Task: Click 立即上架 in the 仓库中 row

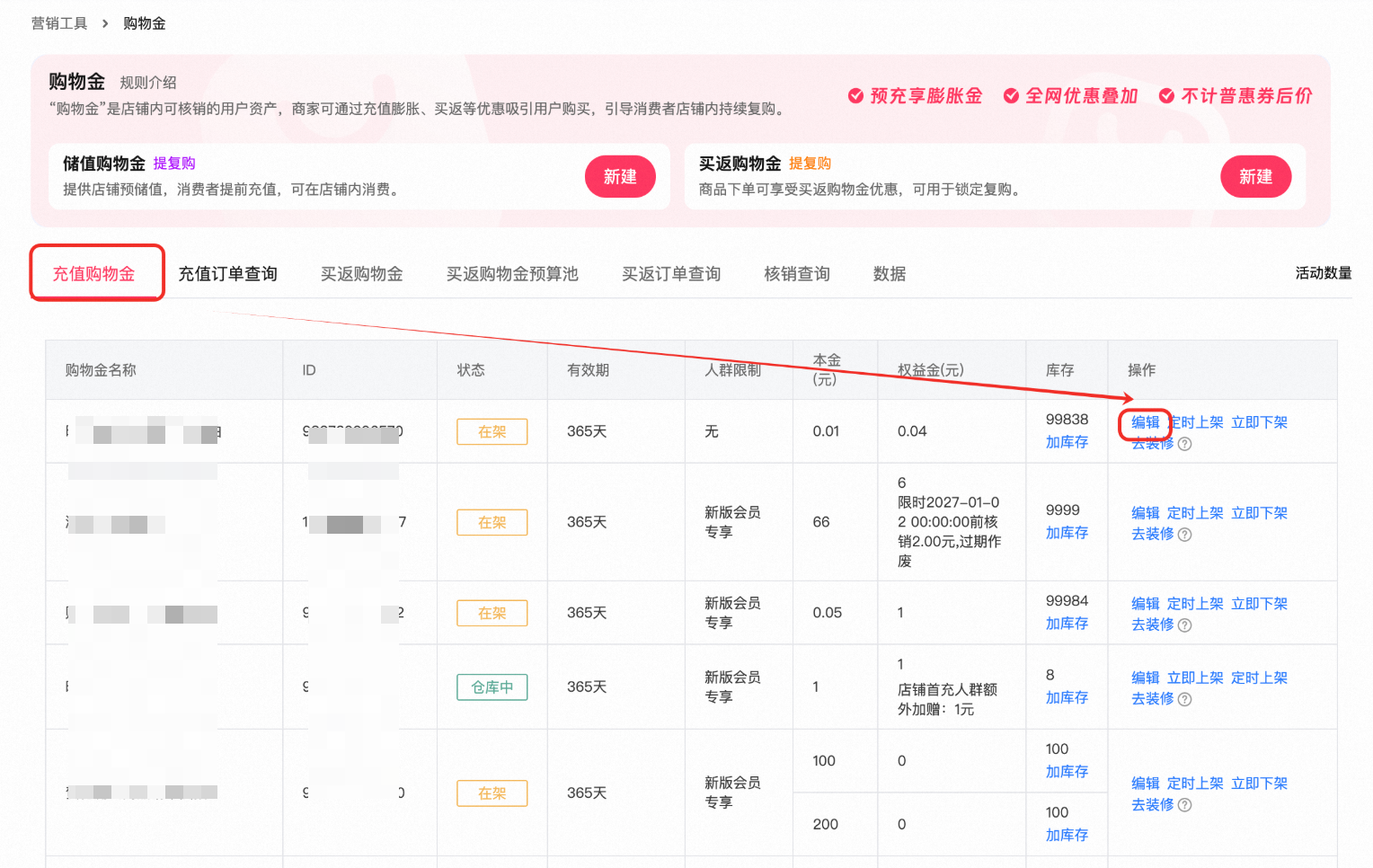Action: (1195, 678)
